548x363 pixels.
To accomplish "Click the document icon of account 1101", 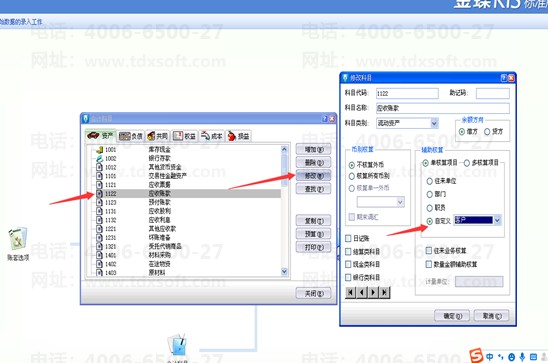I will (99, 176).
